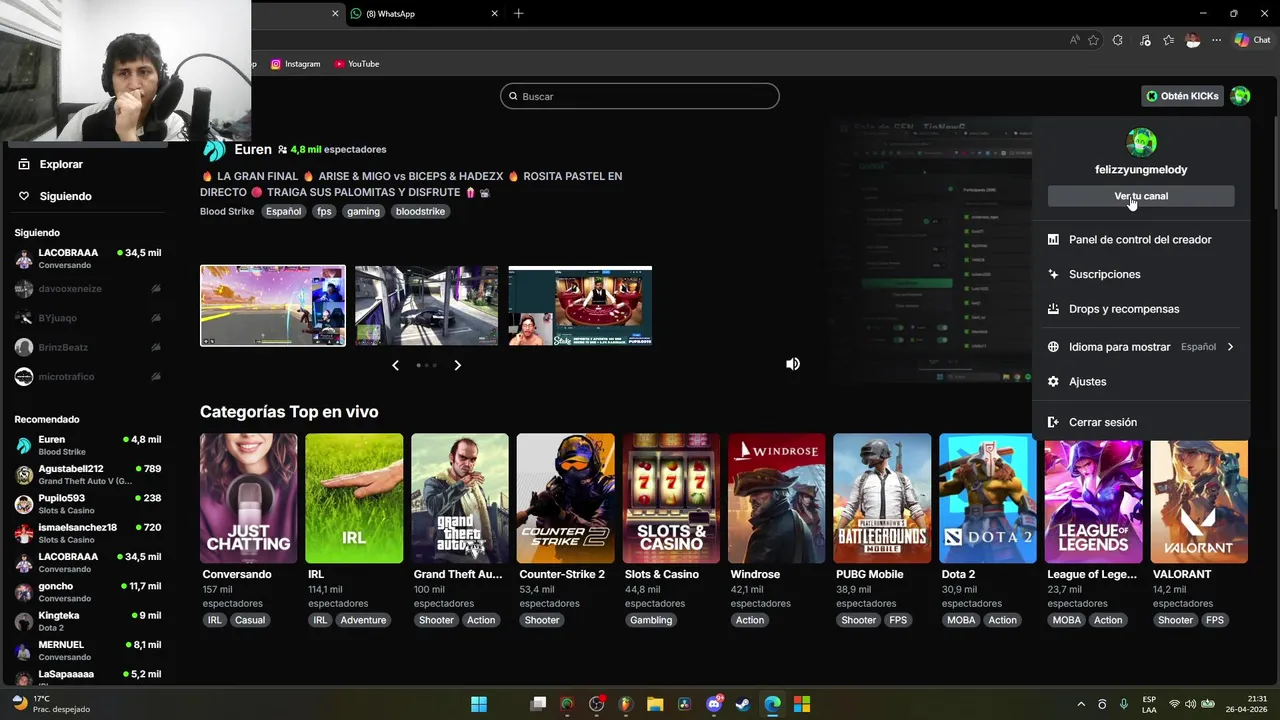
Task: Open the Instagram bookmark
Action: (x=296, y=64)
